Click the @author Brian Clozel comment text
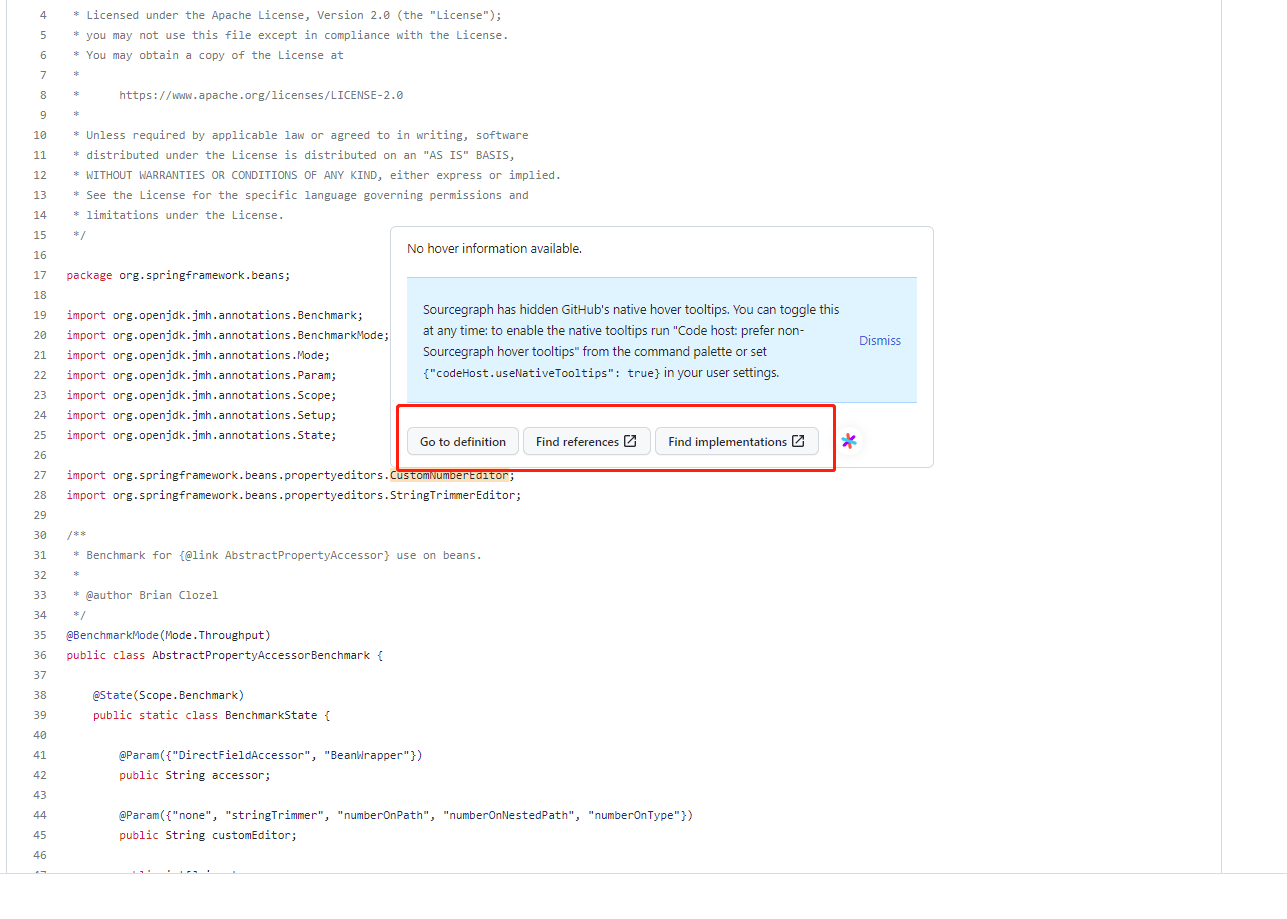 (152, 595)
